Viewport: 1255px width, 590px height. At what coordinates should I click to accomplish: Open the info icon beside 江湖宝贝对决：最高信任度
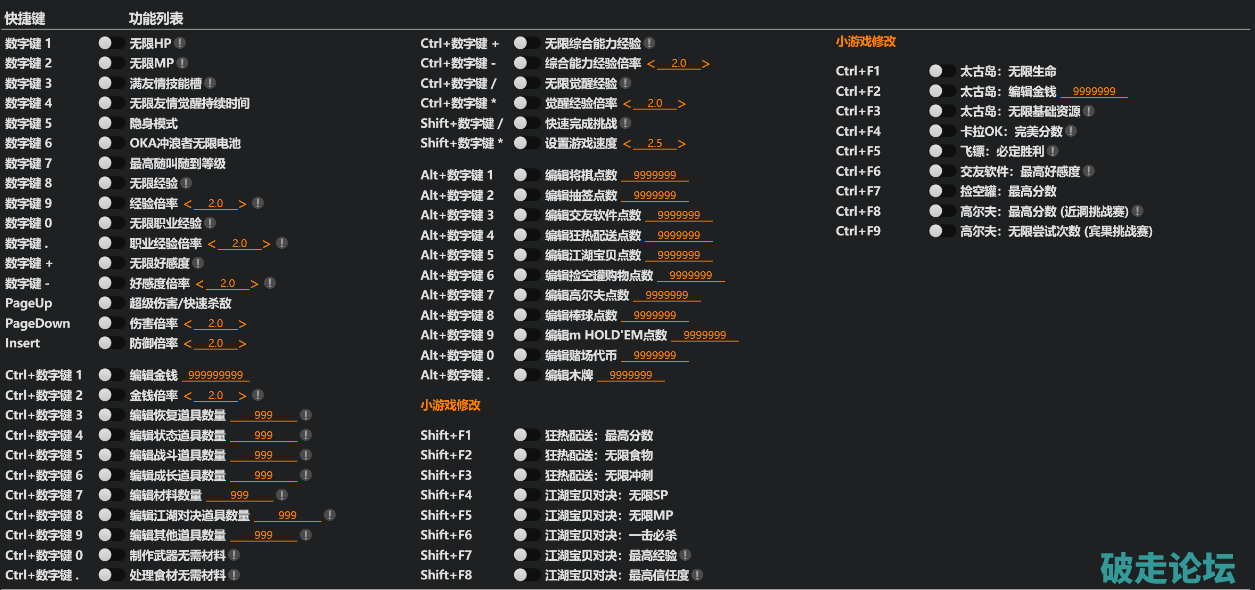point(698,575)
